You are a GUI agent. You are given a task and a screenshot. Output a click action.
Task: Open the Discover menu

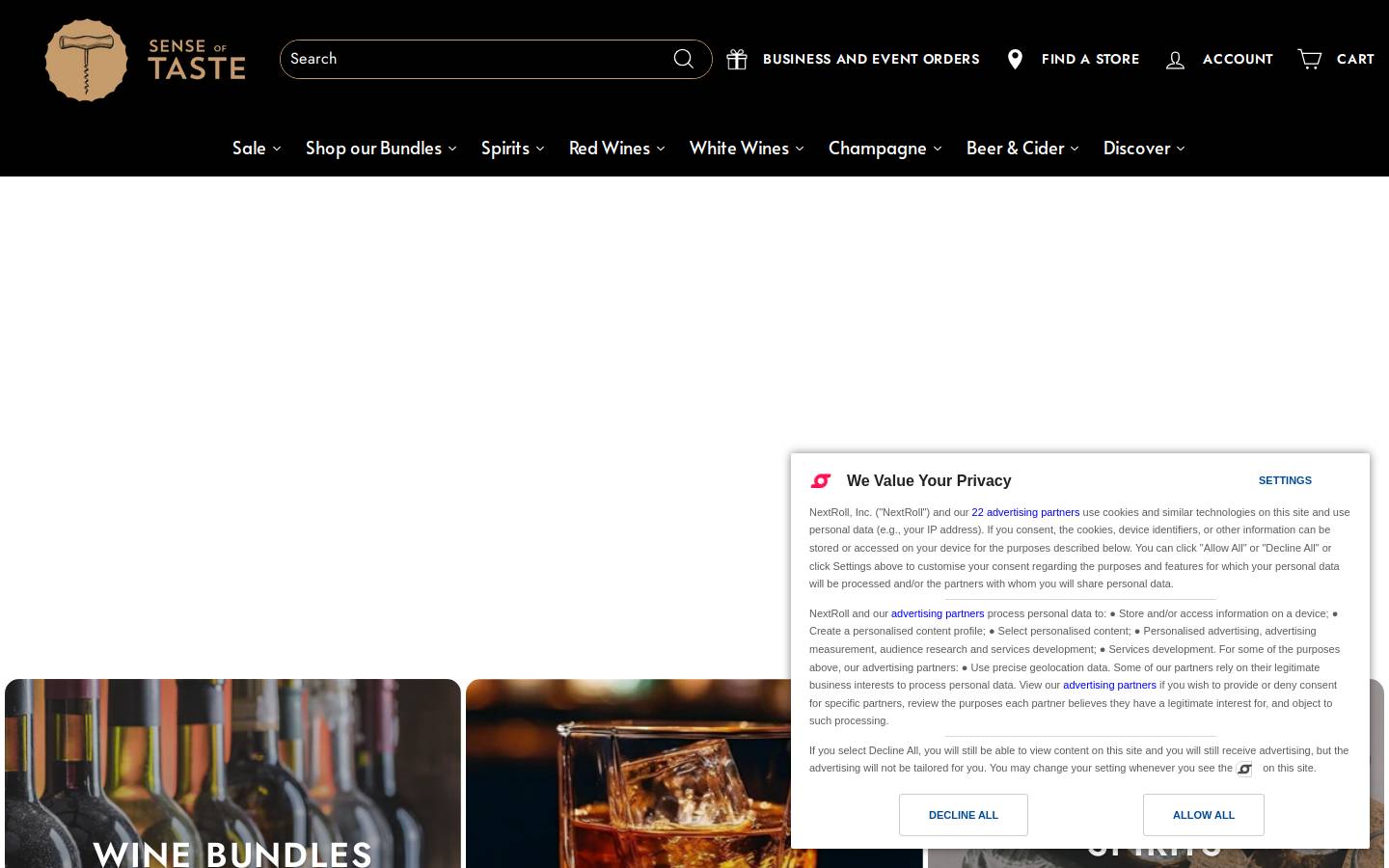click(1136, 148)
